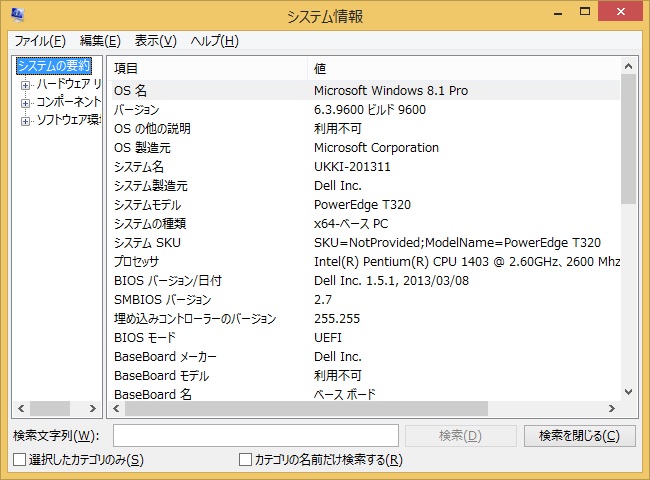Screen dimensions: 650x480
Task: Select the BaseBoard メーカー row
Action: pos(366,357)
